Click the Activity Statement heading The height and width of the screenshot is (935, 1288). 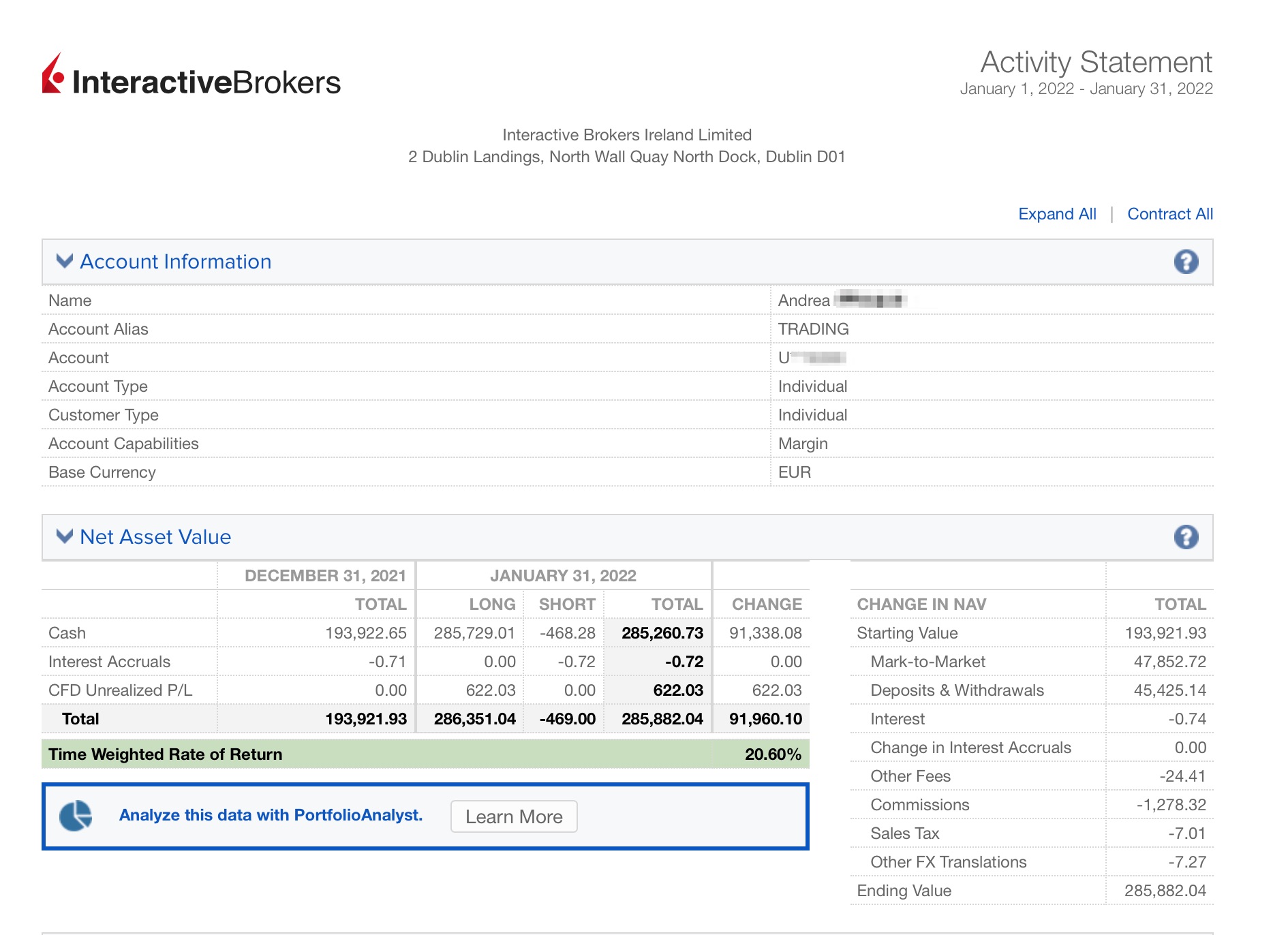[x=1095, y=62]
